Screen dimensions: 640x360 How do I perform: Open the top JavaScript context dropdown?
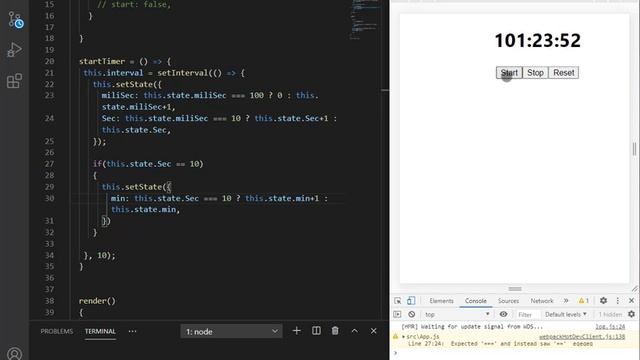(x=457, y=314)
